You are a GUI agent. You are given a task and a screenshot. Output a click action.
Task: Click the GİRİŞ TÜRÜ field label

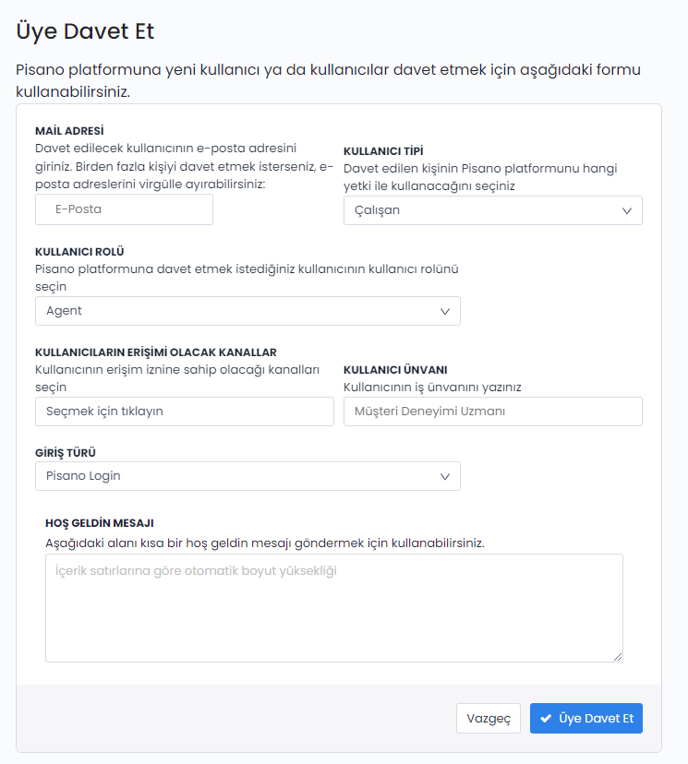coord(65,452)
